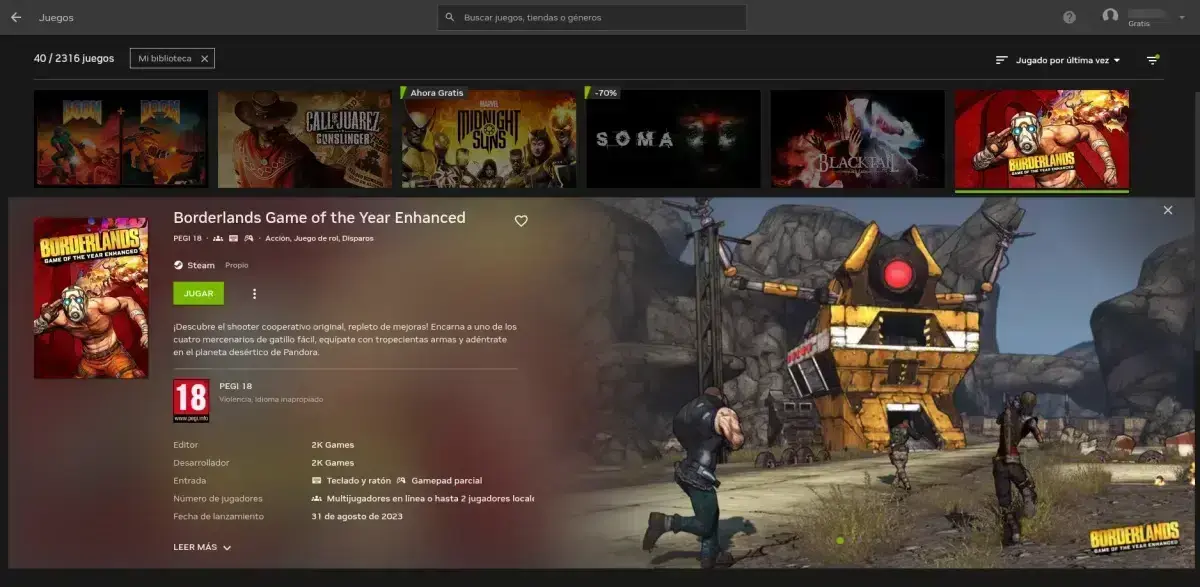Select the Midnight Suns game thumbnail
Viewport: 1200px width, 587px height.
[489, 139]
